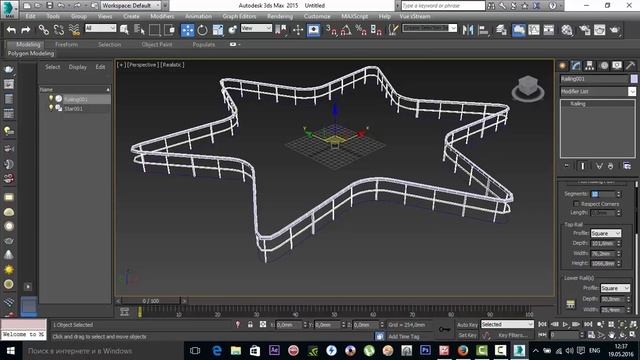Screen dimensions: 640x360
Task: Click the Auto Key button
Action: pyautogui.click(x=467, y=324)
